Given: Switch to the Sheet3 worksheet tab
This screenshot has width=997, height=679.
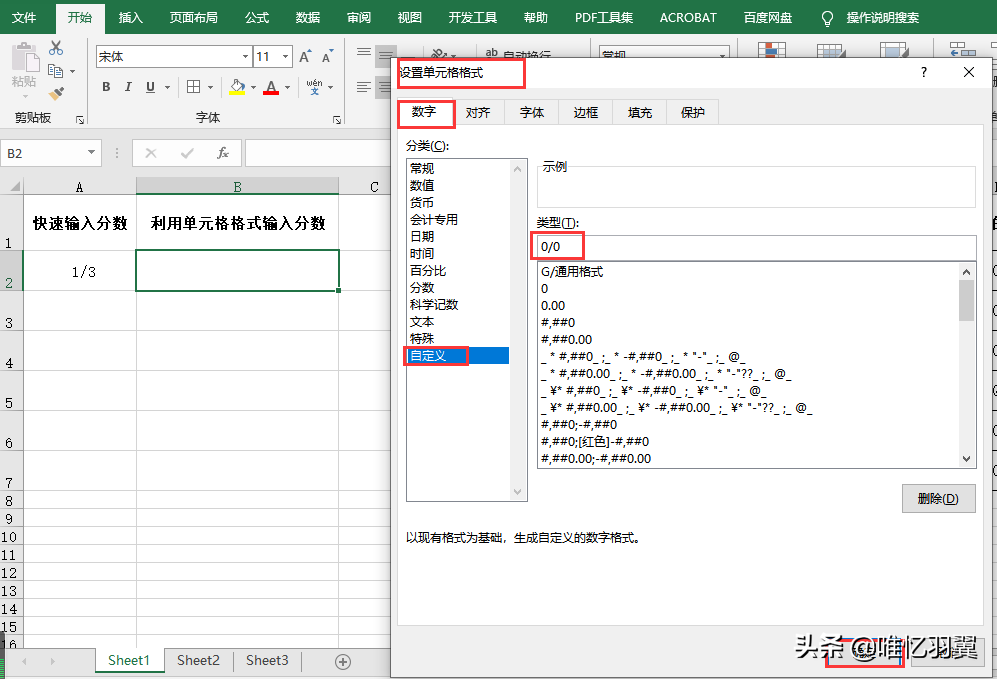Looking at the screenshot, I should pos(267,661).
